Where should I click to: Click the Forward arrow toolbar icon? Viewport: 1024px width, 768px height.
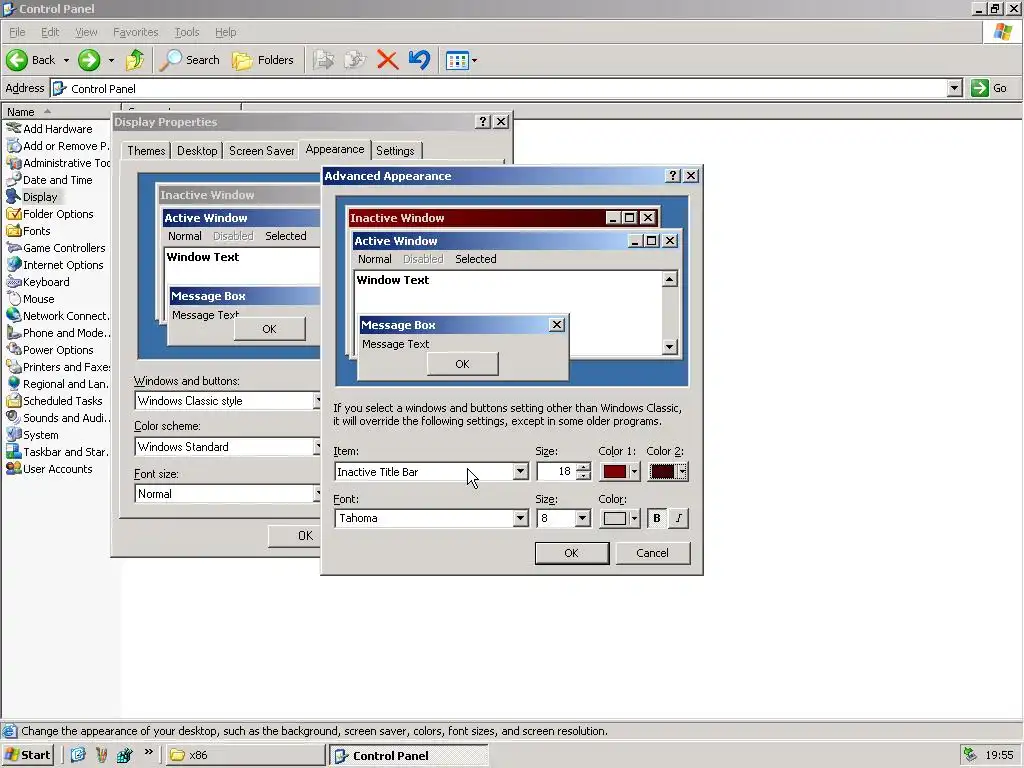tap(89, 60)
